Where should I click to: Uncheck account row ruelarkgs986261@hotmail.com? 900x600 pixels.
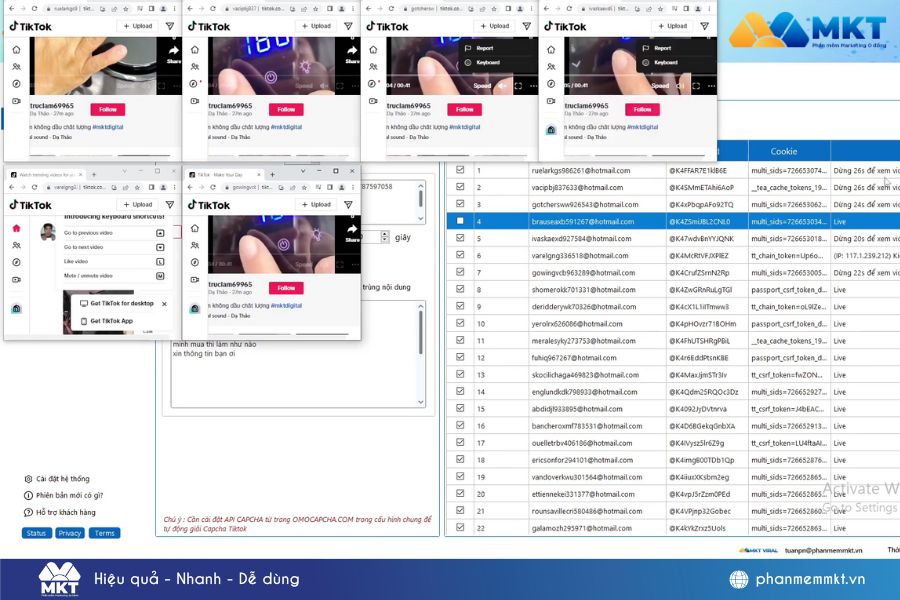click(460, 170)
